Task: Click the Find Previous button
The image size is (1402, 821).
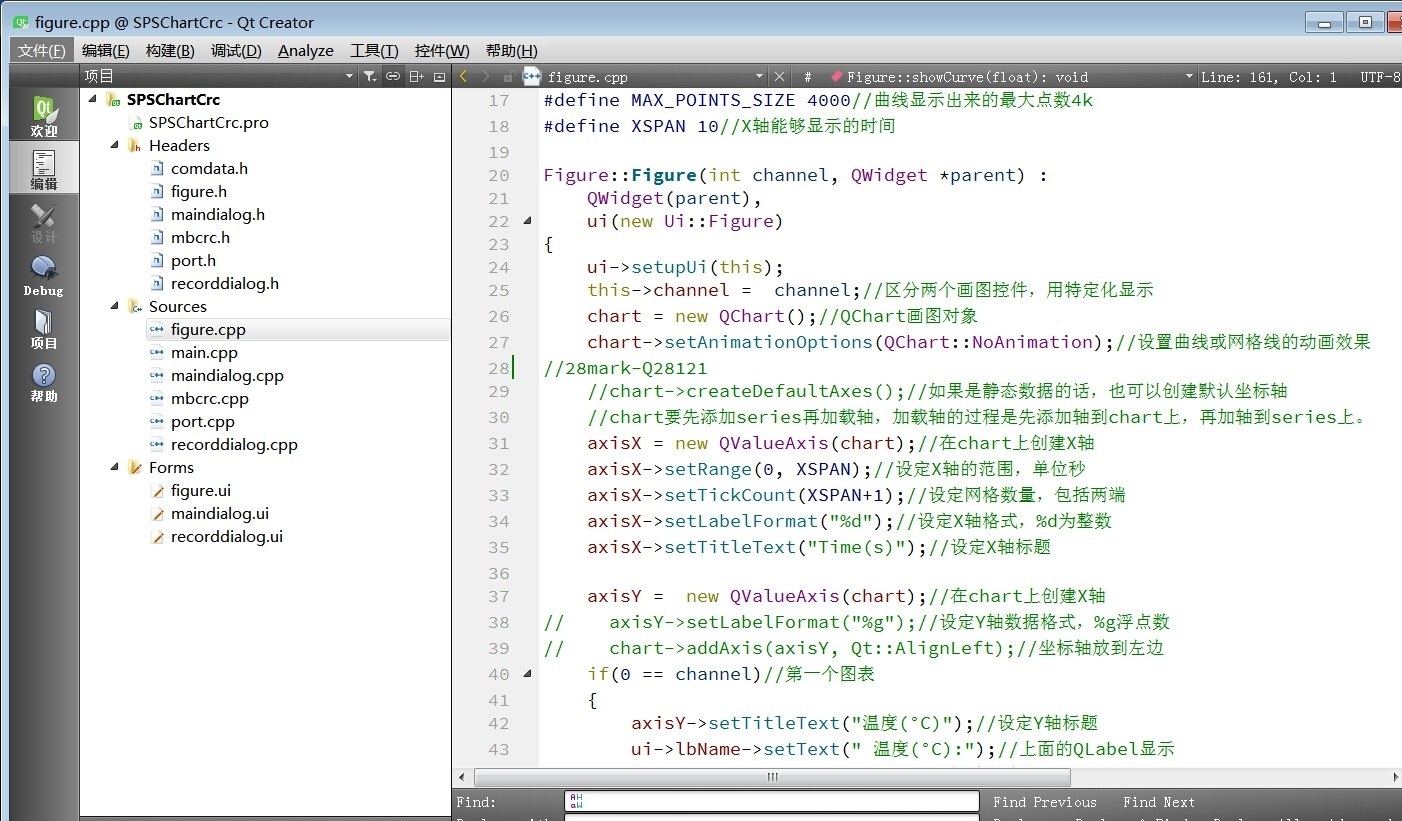Action: tap(1044, 802)
